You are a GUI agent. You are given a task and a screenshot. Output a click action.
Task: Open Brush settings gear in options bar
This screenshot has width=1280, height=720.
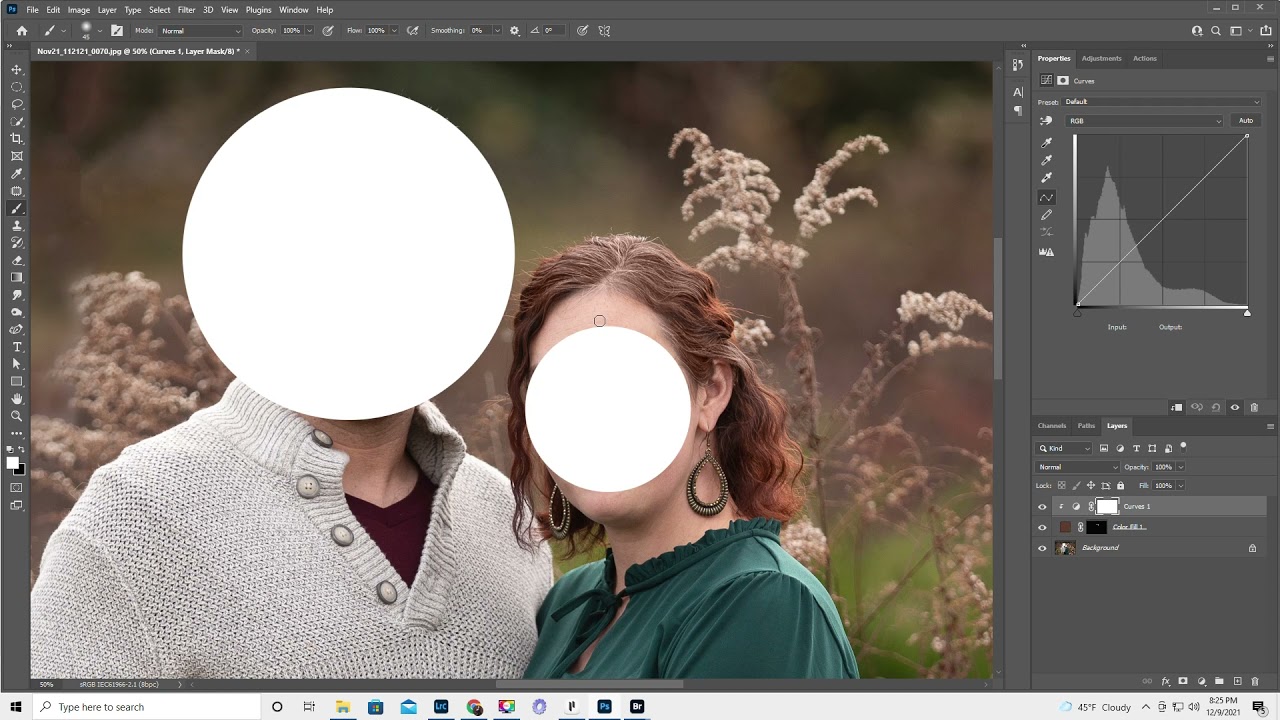coord(515,31)
